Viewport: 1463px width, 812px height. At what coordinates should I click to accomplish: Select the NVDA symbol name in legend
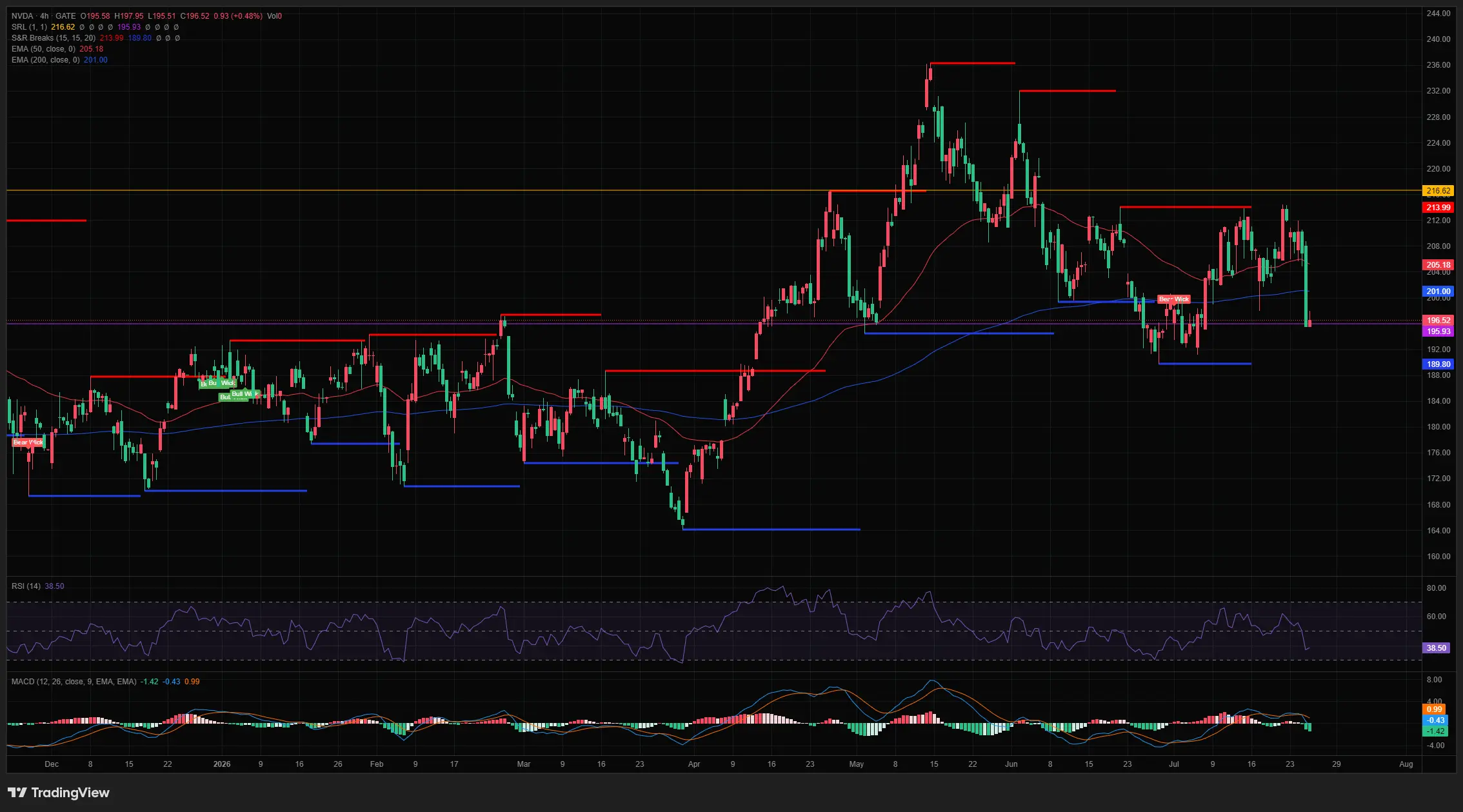pyautogui.click(x=22, y=16)
